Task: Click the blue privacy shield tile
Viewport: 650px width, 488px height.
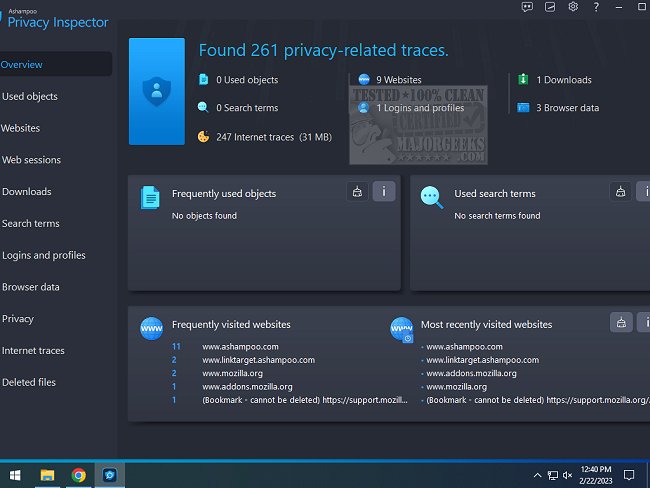Action: [x=157, y=91]
